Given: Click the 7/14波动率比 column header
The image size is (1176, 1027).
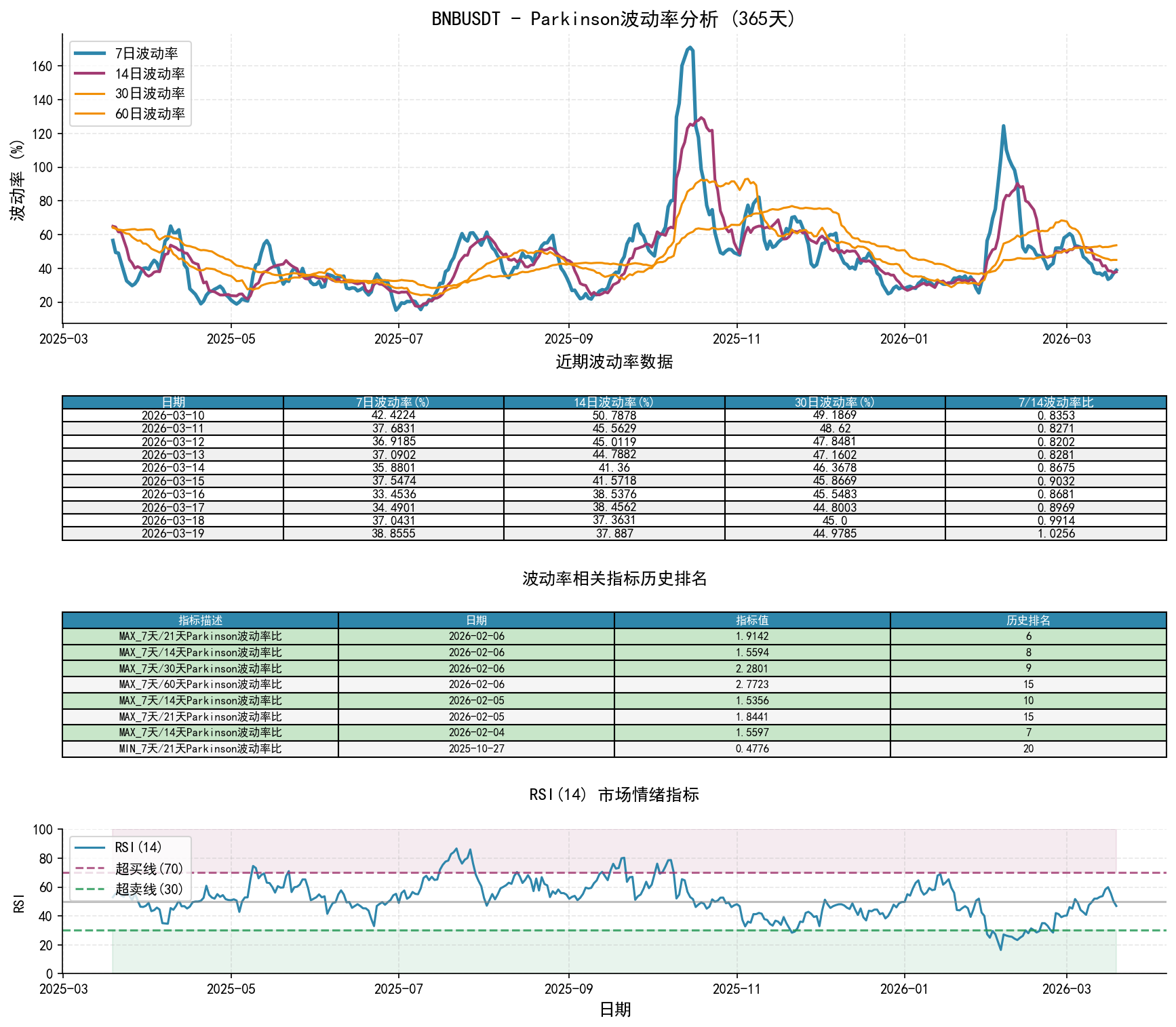Looking at the screenshot, I should click(x=1055, y=403).
